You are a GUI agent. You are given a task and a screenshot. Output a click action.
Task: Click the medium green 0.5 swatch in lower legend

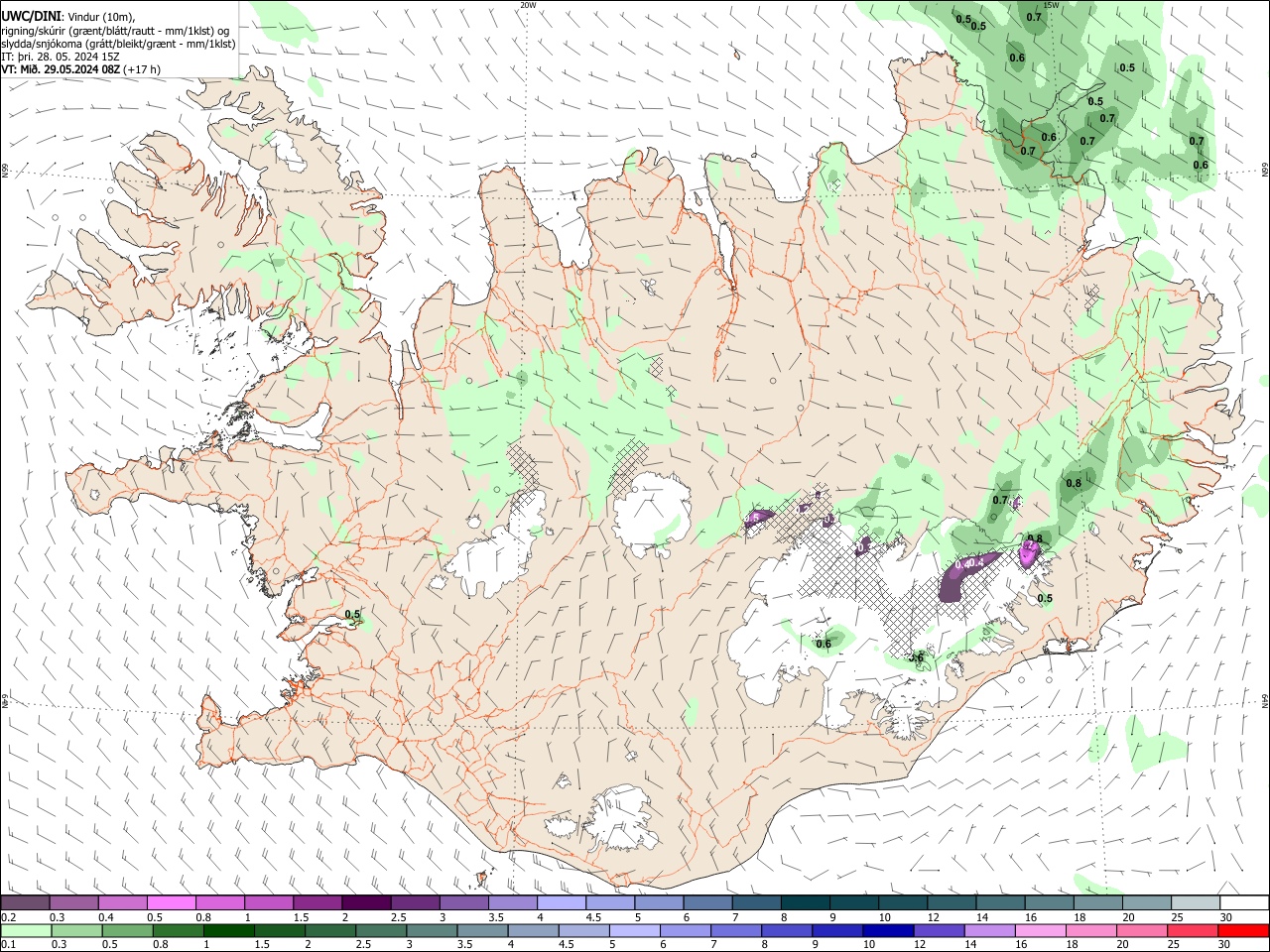[x=127, y=931]
